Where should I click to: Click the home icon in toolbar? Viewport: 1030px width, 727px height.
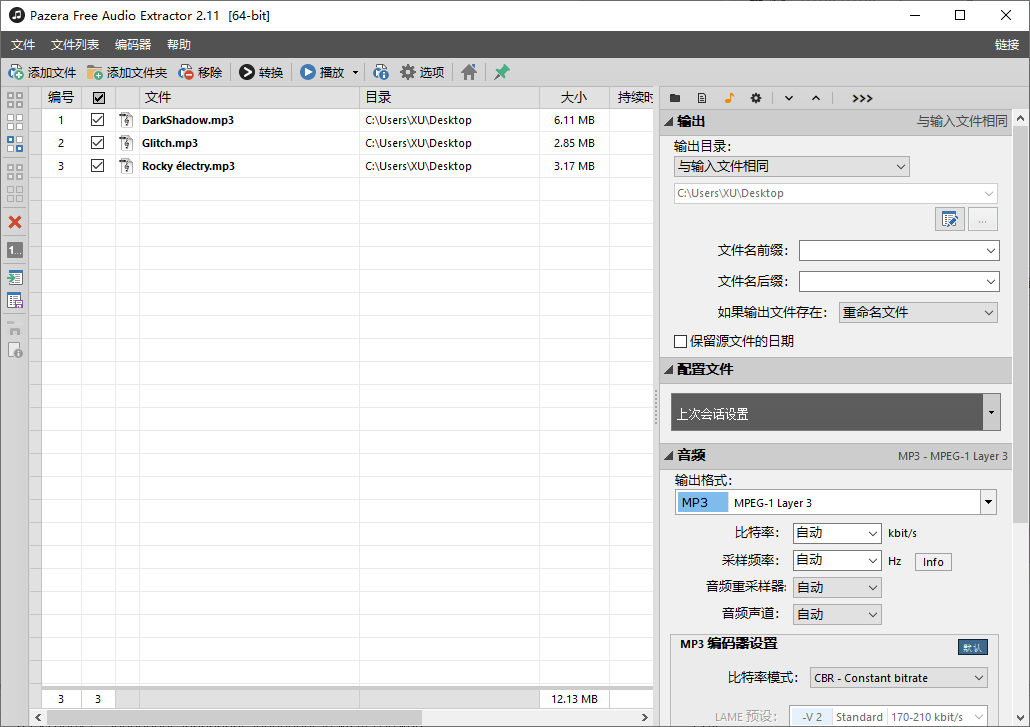coord(469,72)
